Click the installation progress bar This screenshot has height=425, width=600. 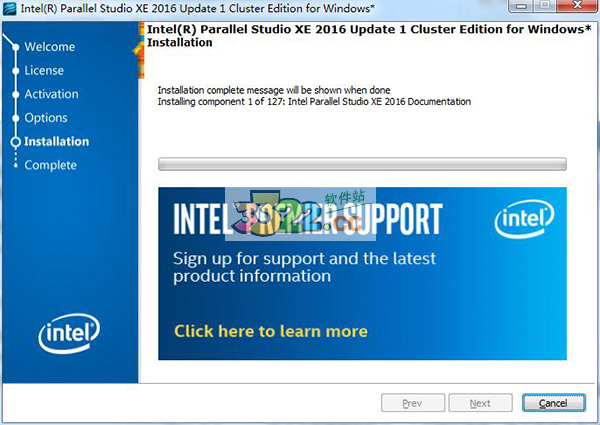pos(362,164)
